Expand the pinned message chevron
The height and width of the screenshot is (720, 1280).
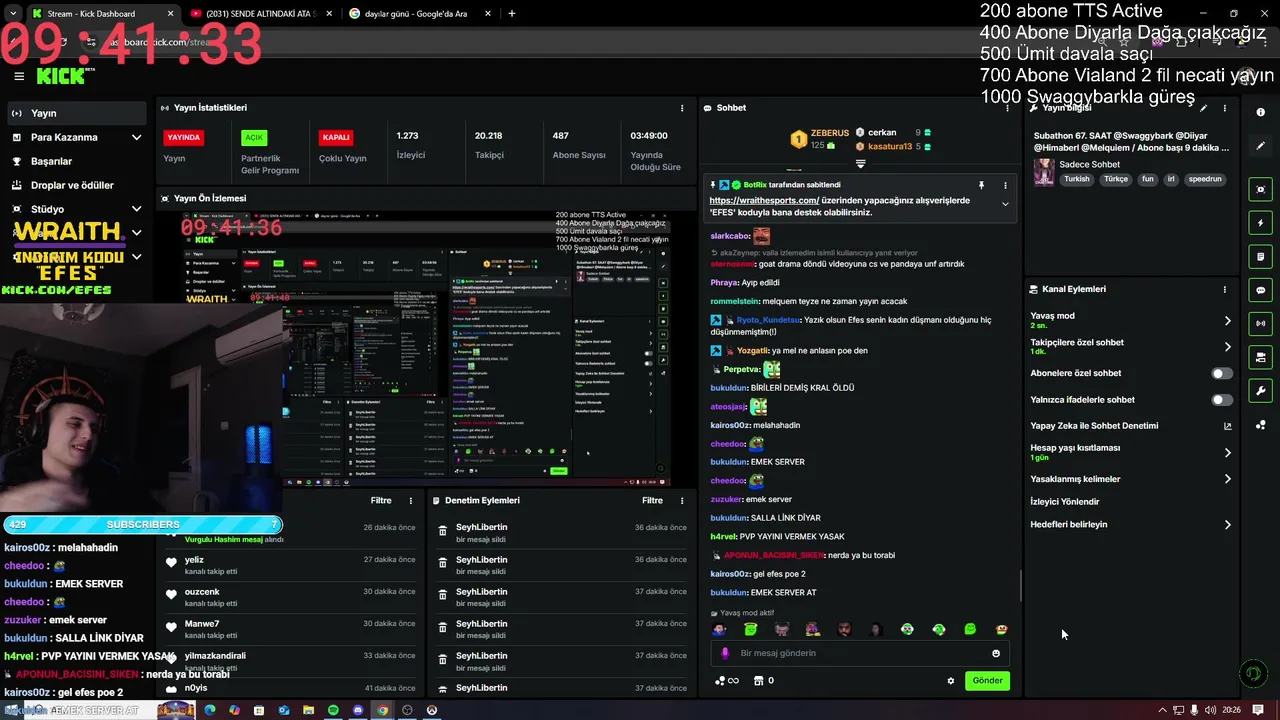pos(1005,204)
